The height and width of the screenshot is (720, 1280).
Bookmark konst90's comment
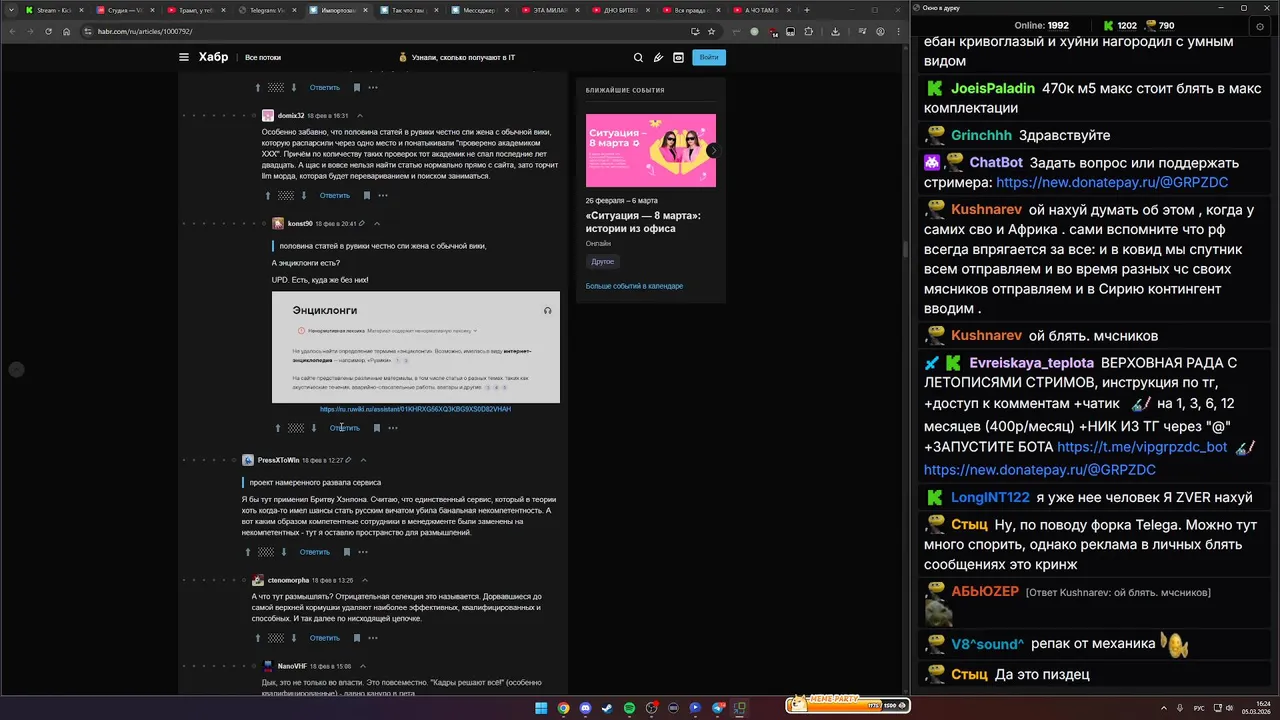[377, 428]
